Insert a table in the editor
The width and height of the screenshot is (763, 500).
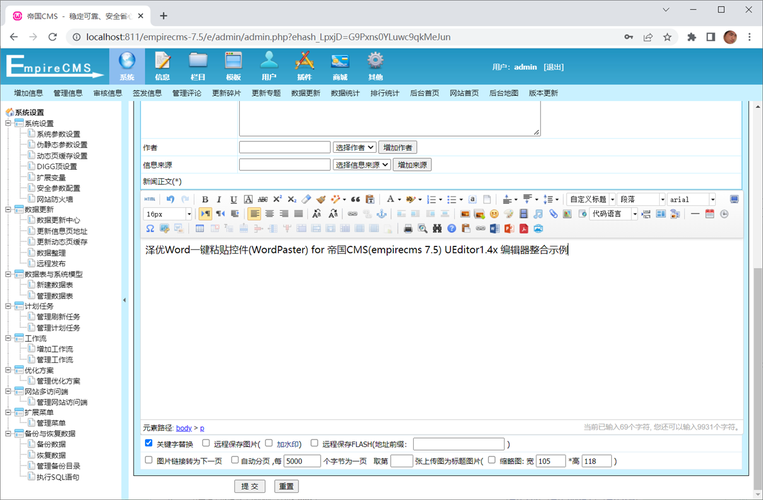200,229
